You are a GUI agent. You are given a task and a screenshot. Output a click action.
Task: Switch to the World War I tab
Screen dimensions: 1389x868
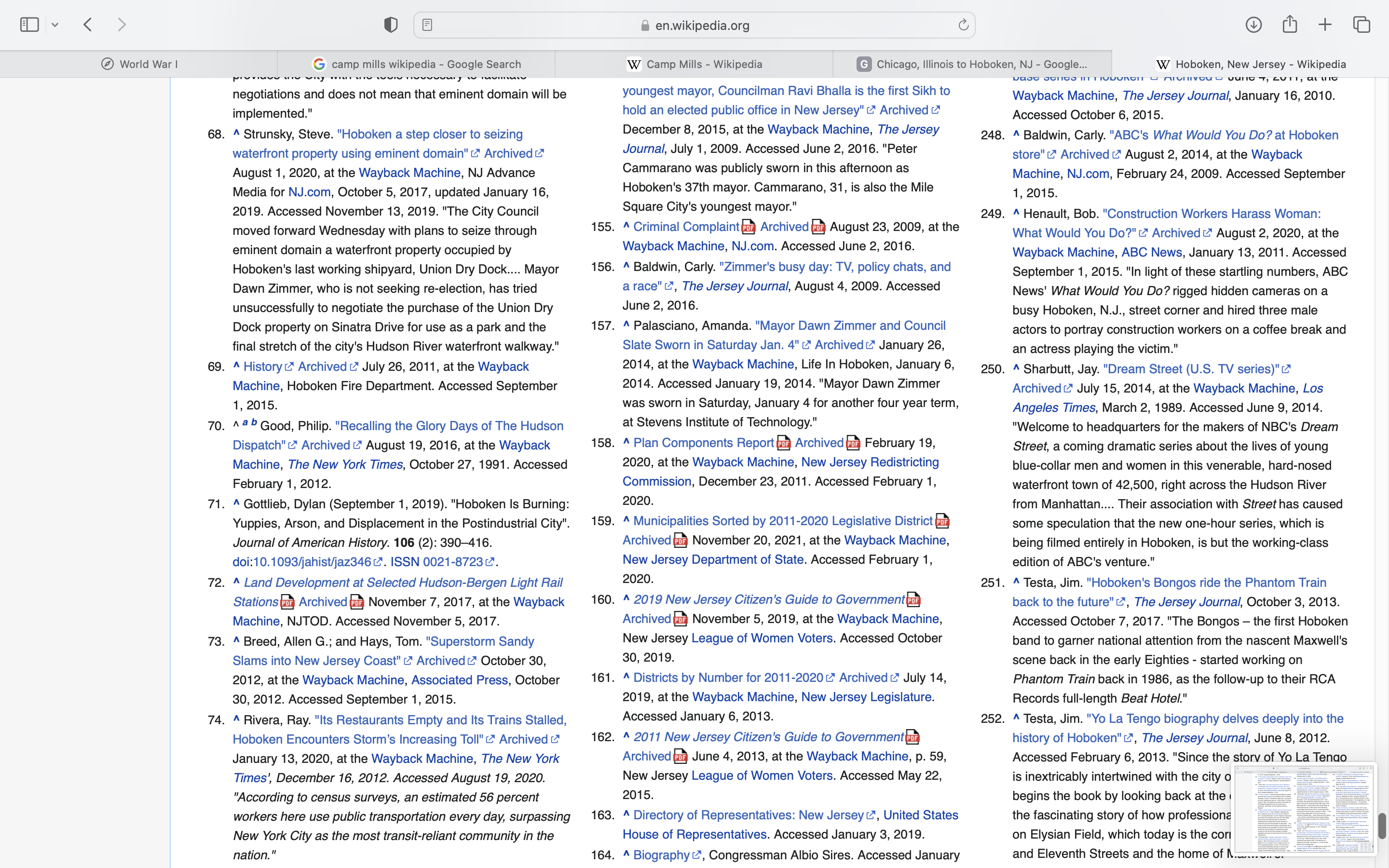[139, 64]
